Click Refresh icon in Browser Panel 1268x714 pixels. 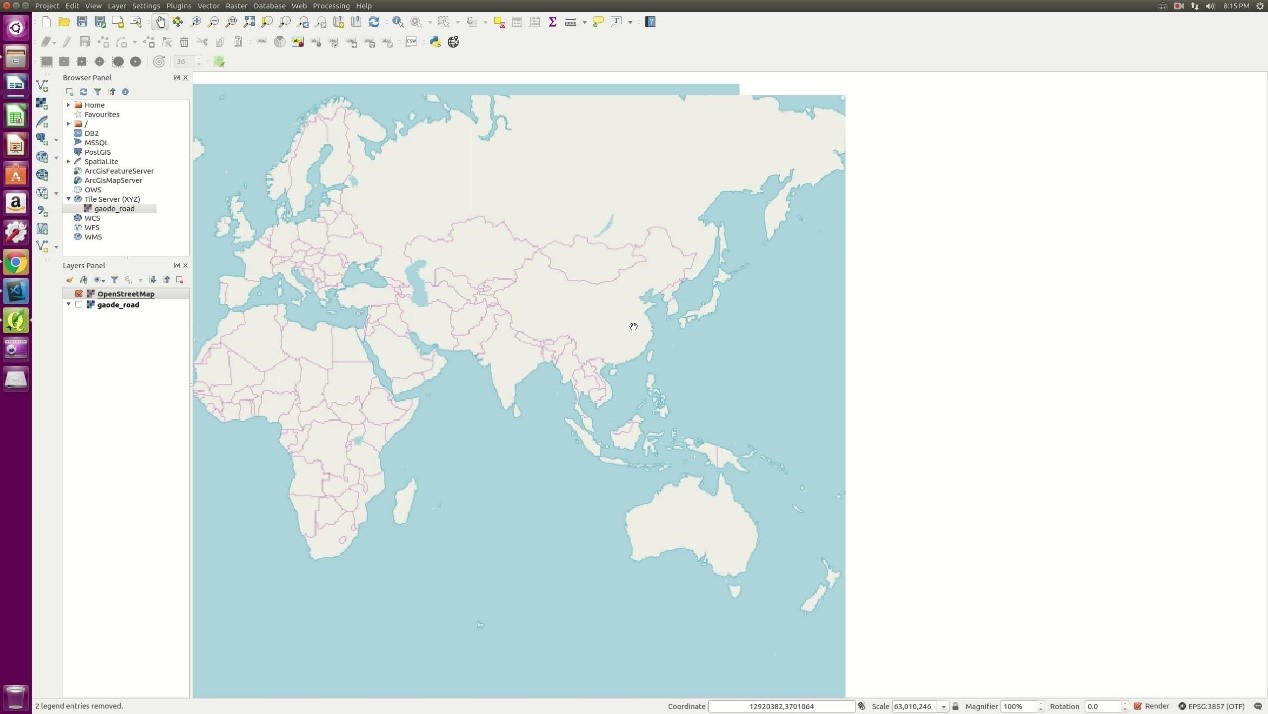(83, 92)
